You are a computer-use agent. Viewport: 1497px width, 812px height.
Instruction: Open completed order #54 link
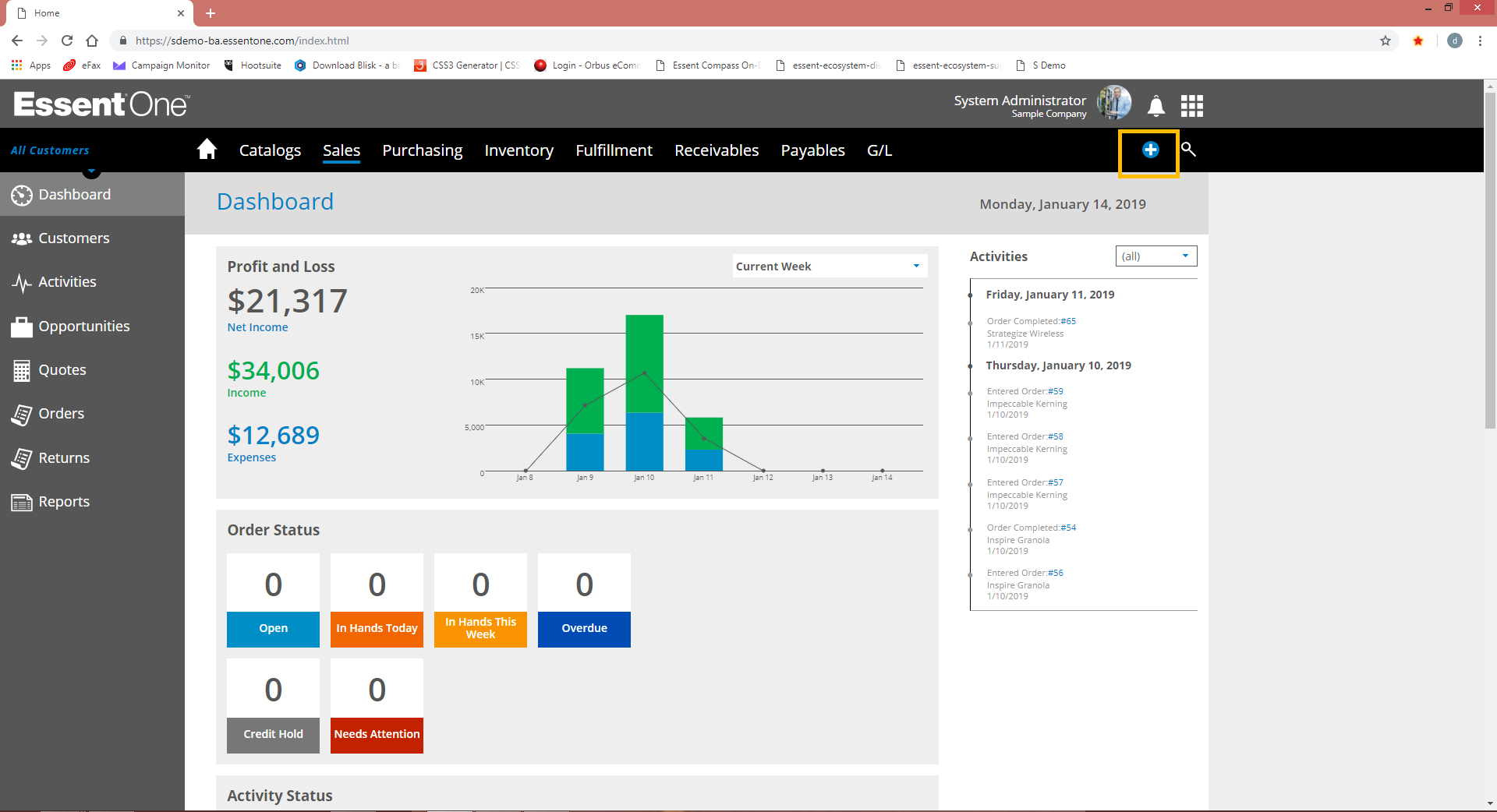click(x=1068, y=528)
